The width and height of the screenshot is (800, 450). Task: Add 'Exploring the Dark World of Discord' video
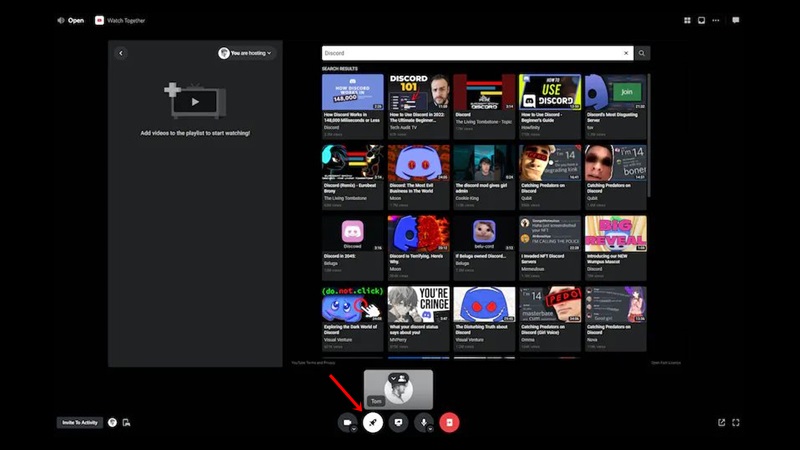[x=353, y=319]
